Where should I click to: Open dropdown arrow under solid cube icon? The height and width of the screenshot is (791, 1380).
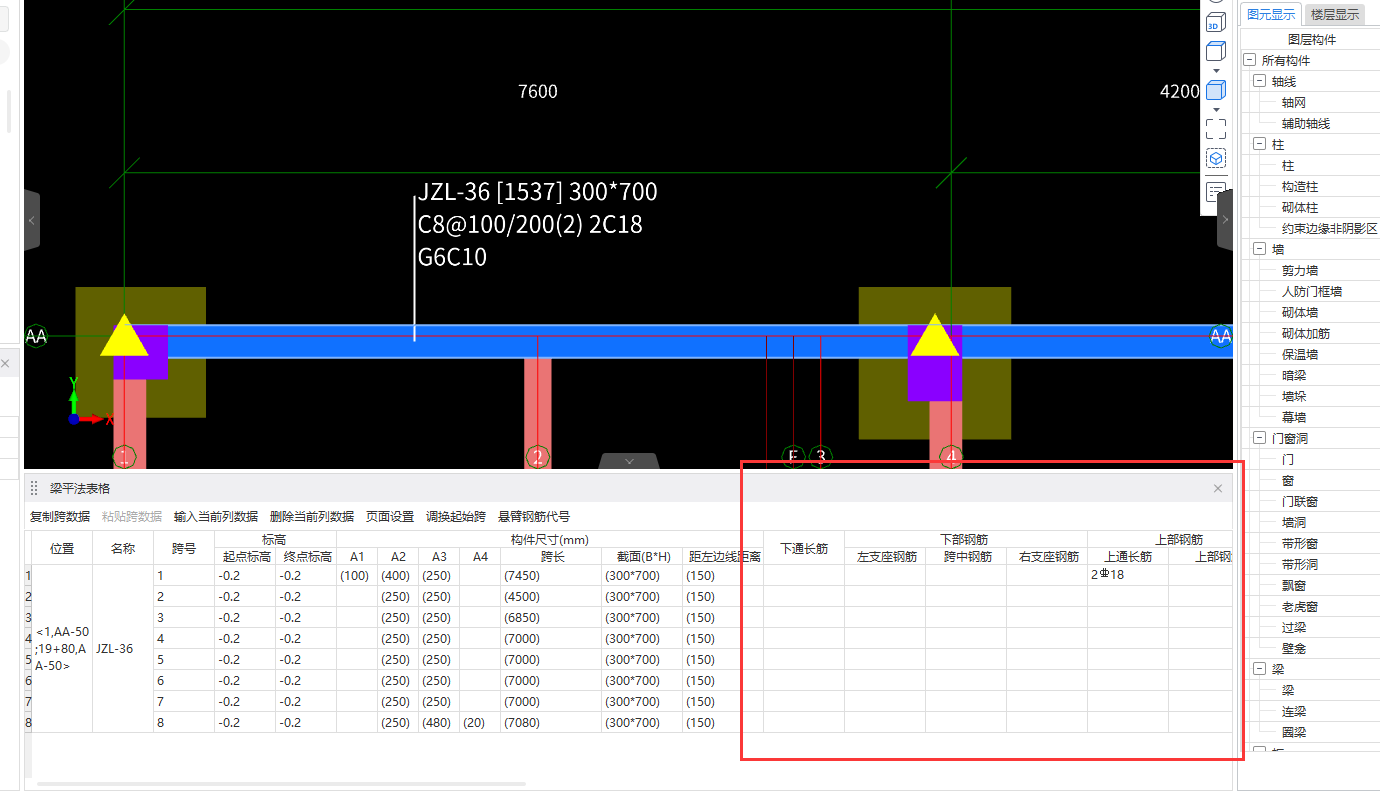[1215, 109]
